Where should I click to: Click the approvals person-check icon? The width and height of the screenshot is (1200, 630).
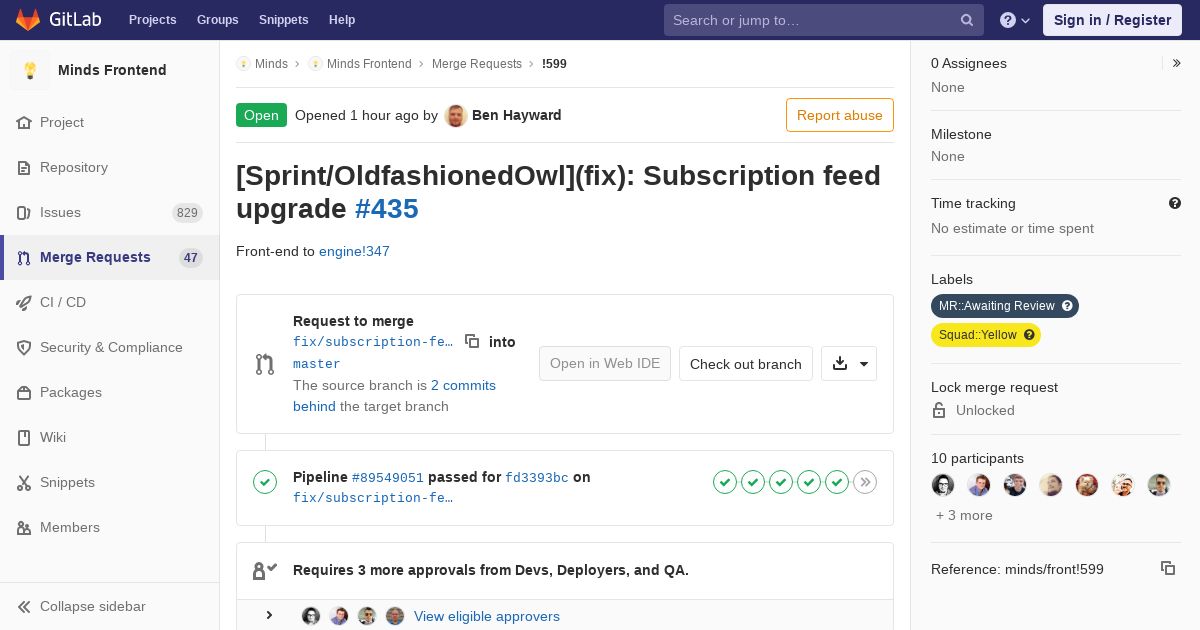click(x=264, y=570)
